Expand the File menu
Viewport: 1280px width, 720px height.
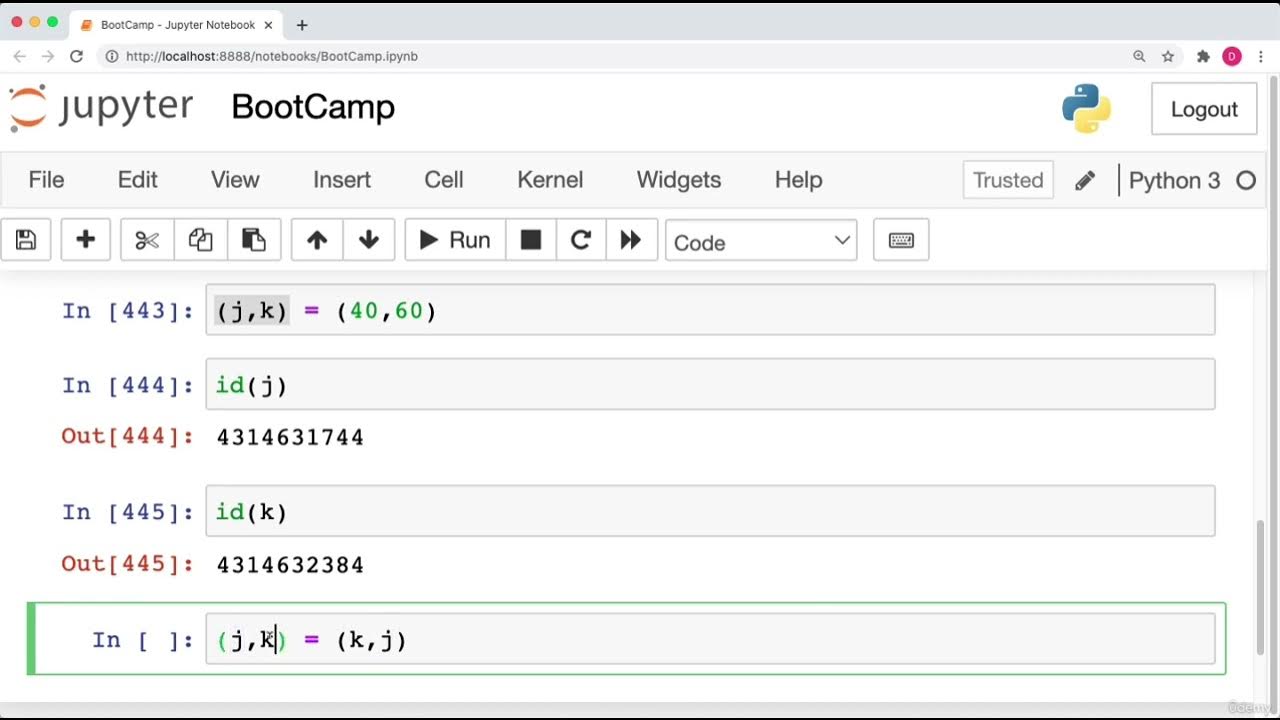pyautogui.click(x=46, y=180)
